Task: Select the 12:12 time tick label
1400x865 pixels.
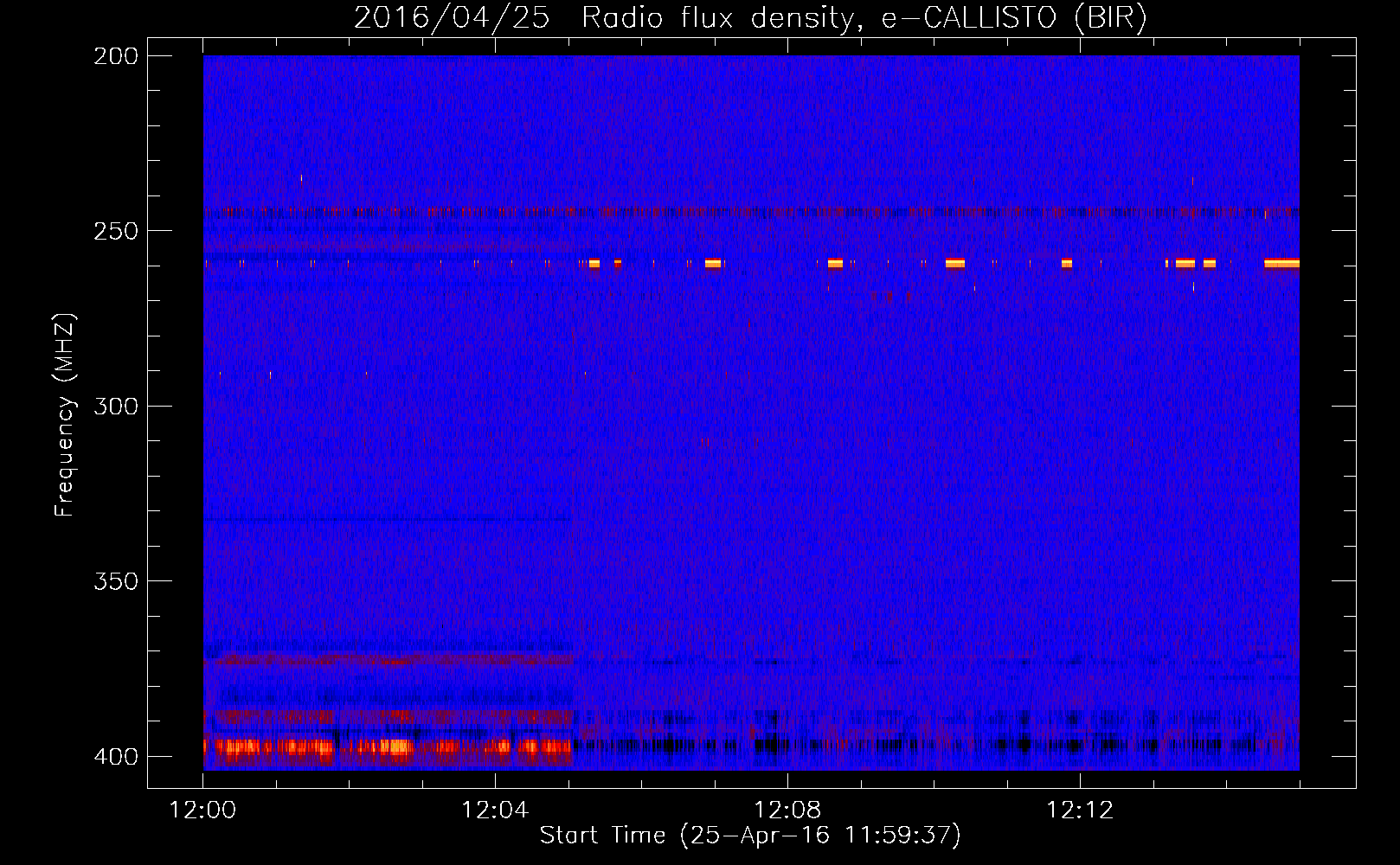Action: point(1080,811)
